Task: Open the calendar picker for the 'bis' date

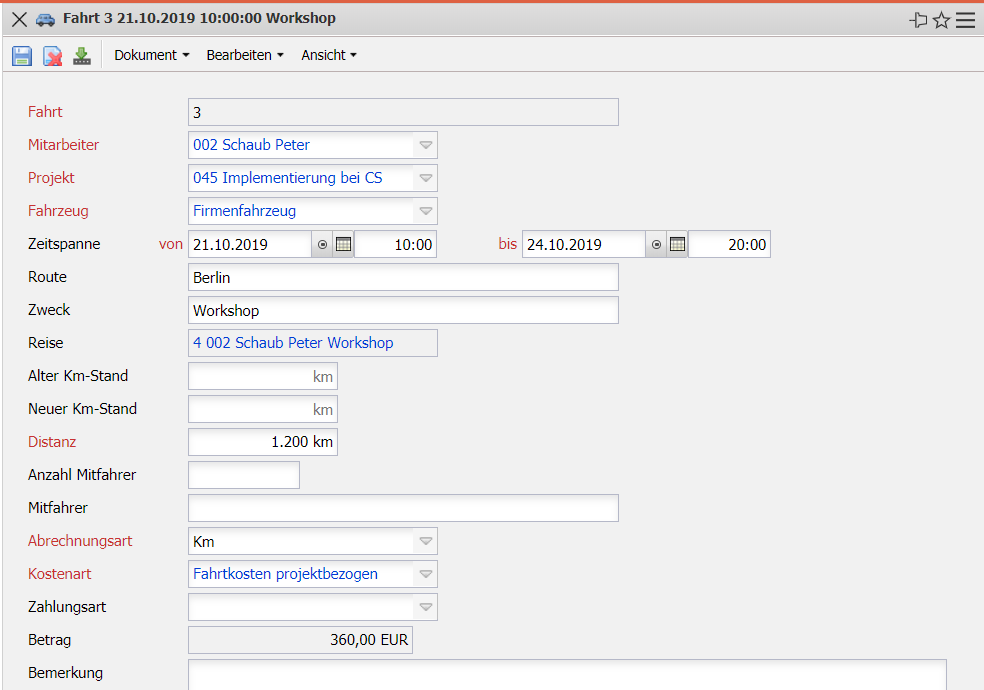Action: 677,244
